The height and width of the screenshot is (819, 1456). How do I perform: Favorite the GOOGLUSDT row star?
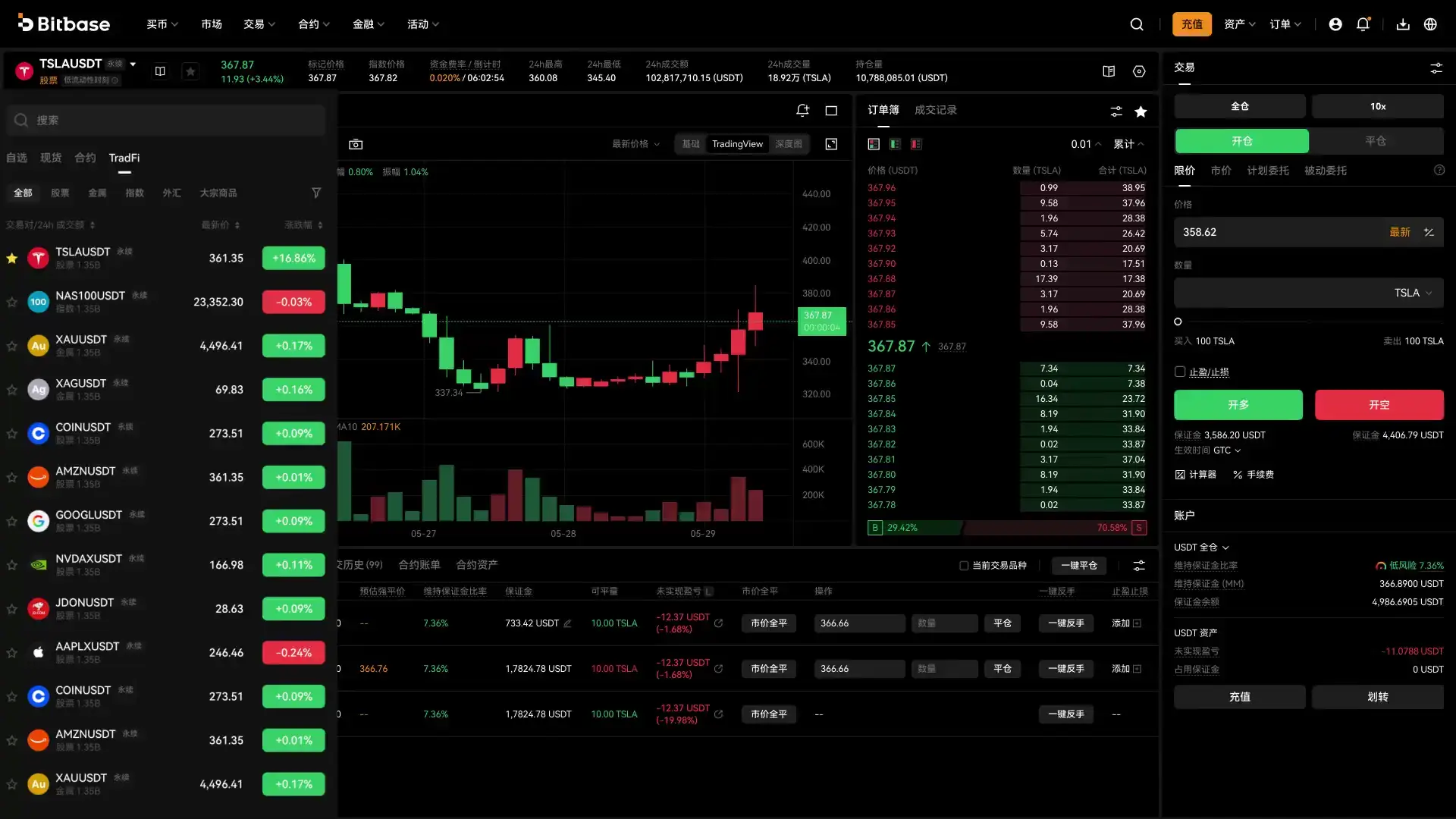point(12,522)
